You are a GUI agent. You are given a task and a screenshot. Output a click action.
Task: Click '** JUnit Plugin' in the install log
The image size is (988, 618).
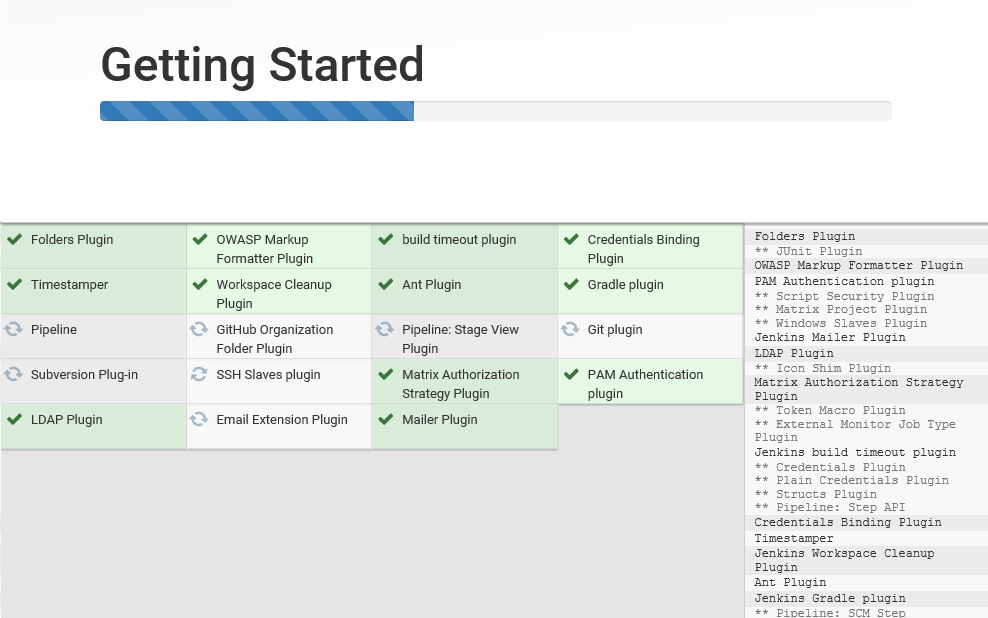808,251
